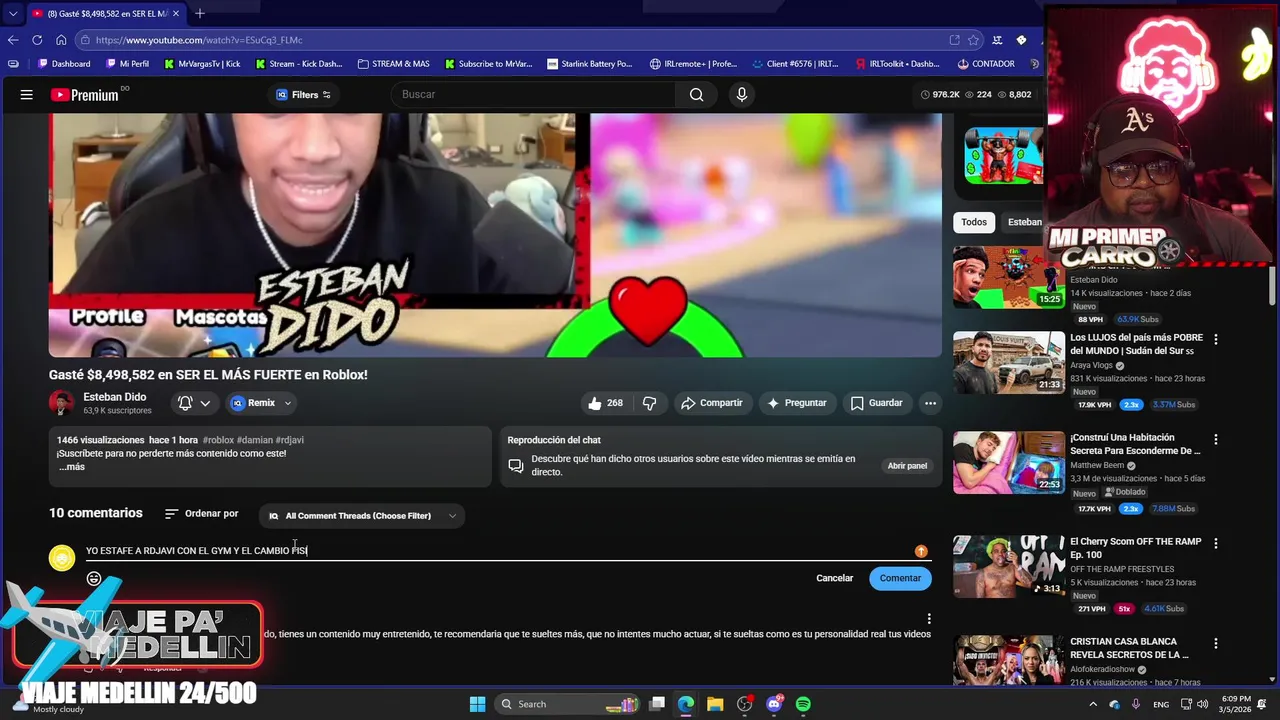The width and height of the screenshot is (1280, 720).
Task: Show hidden tray icons chevron
Action: (x=1093, y=704)
